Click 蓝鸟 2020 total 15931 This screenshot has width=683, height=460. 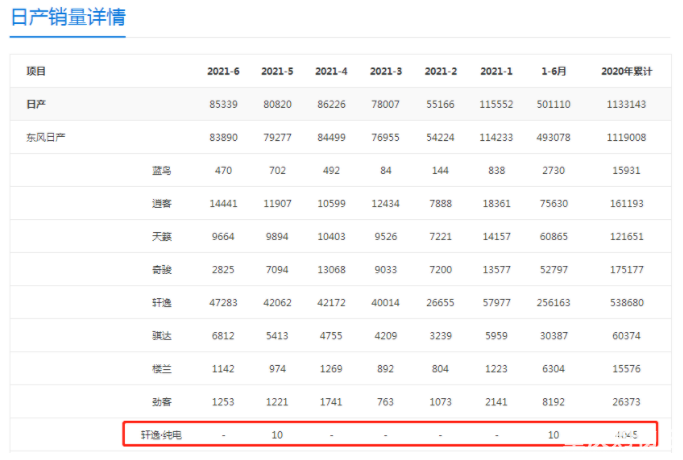click(x=626, y=170)
